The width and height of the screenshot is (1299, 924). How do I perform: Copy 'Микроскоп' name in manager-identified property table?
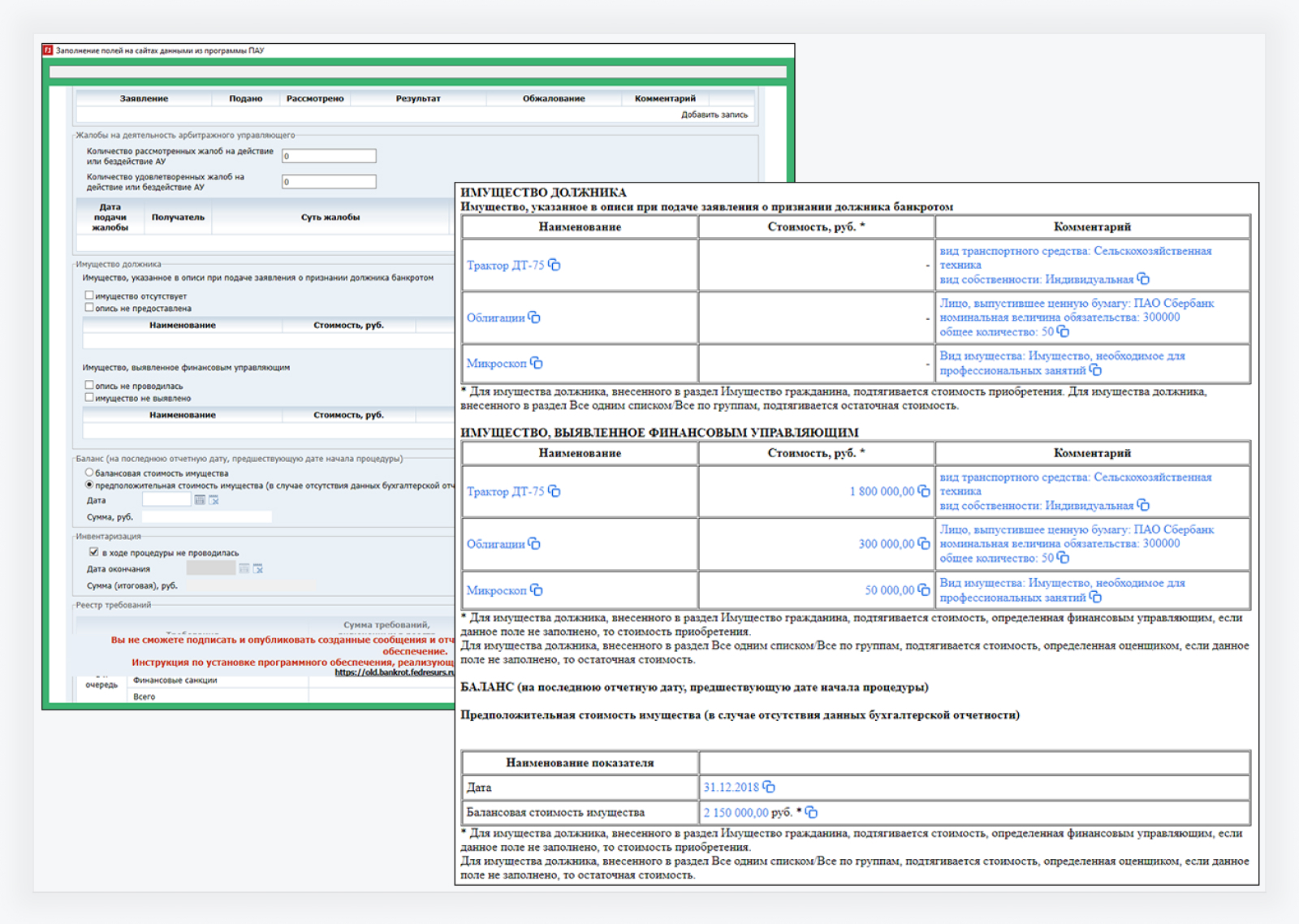537,590
